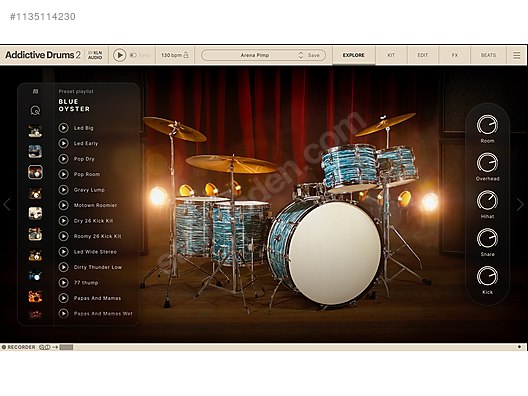Open the FX tab

point(455,55)
